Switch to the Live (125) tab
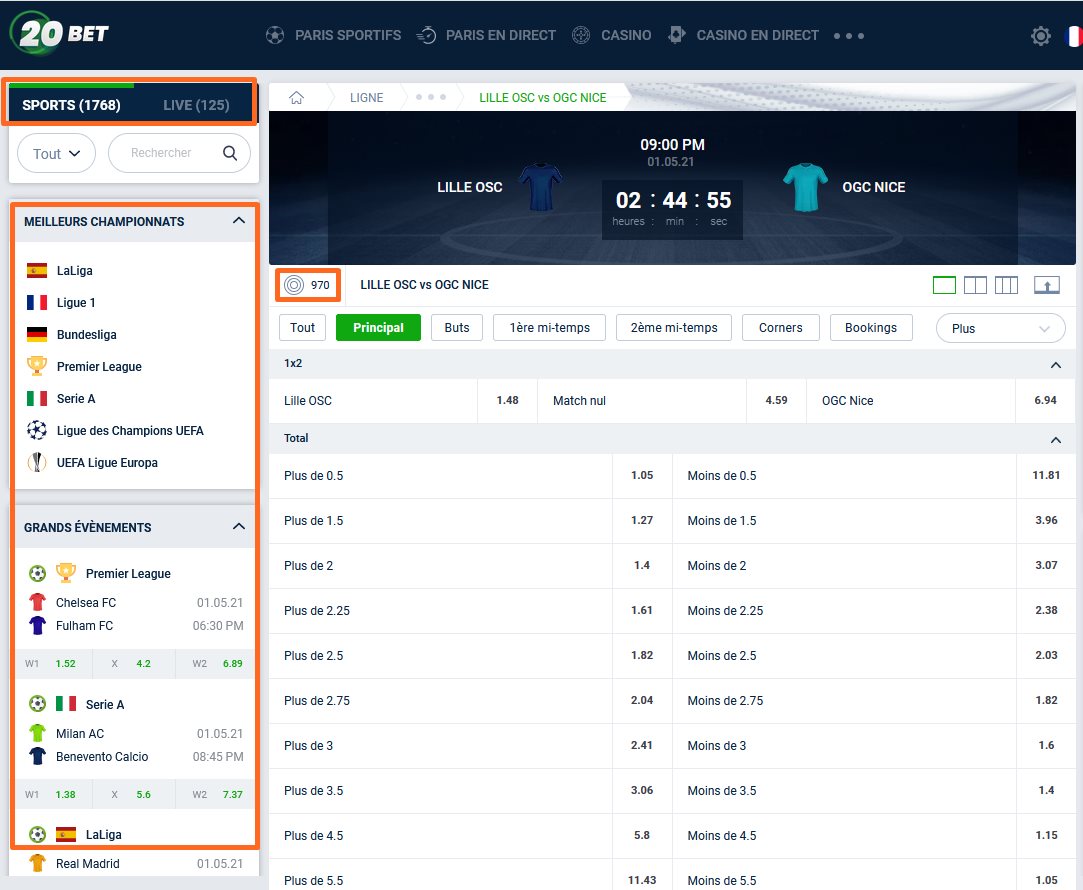The image size is (1083, 890). point(196,105)
